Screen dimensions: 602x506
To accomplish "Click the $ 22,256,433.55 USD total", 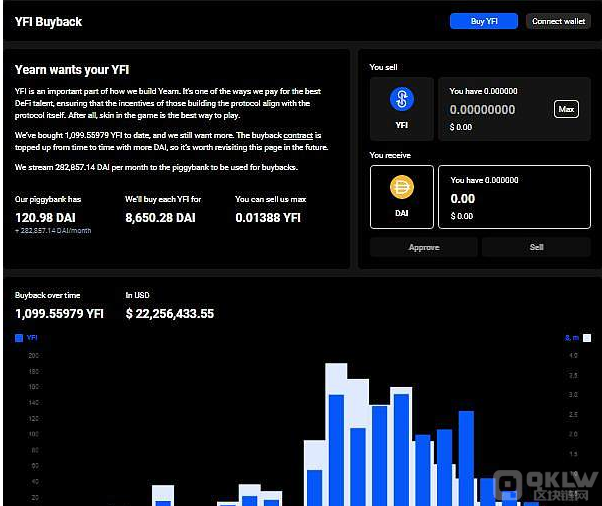I will click(x=170, y=313).
